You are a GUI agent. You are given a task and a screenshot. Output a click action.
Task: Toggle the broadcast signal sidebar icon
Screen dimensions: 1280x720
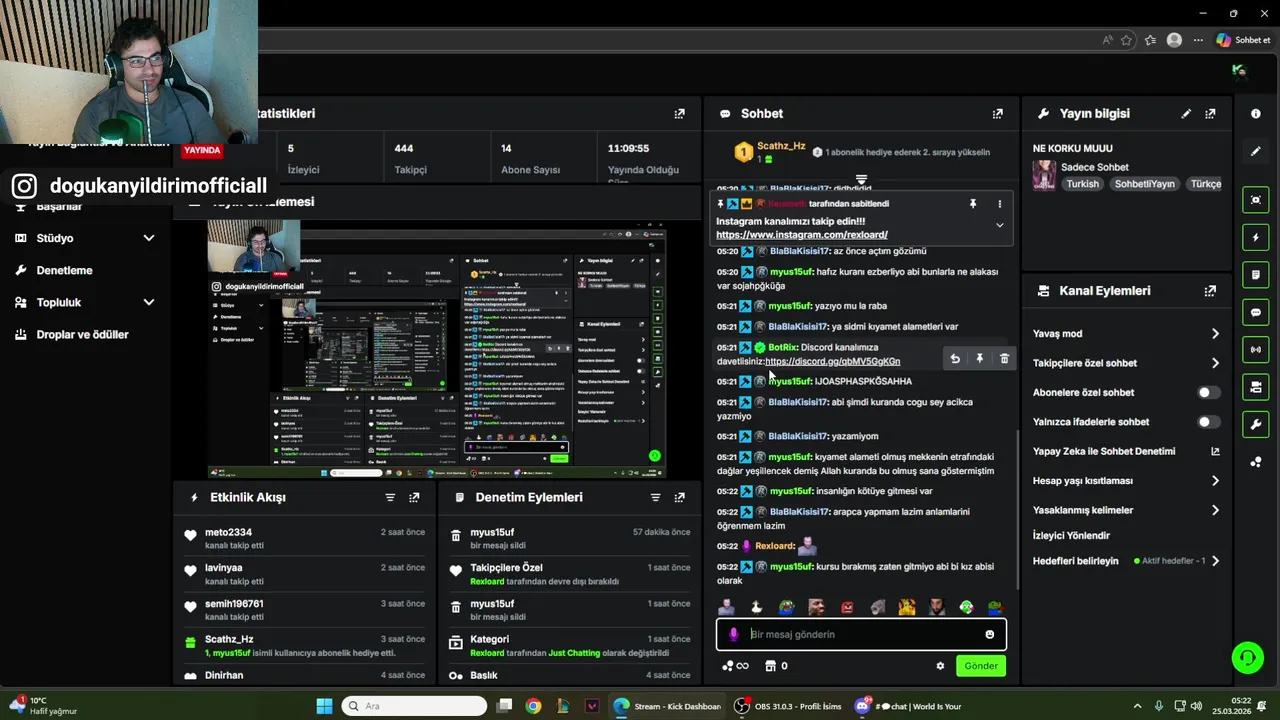point(1256,350)
